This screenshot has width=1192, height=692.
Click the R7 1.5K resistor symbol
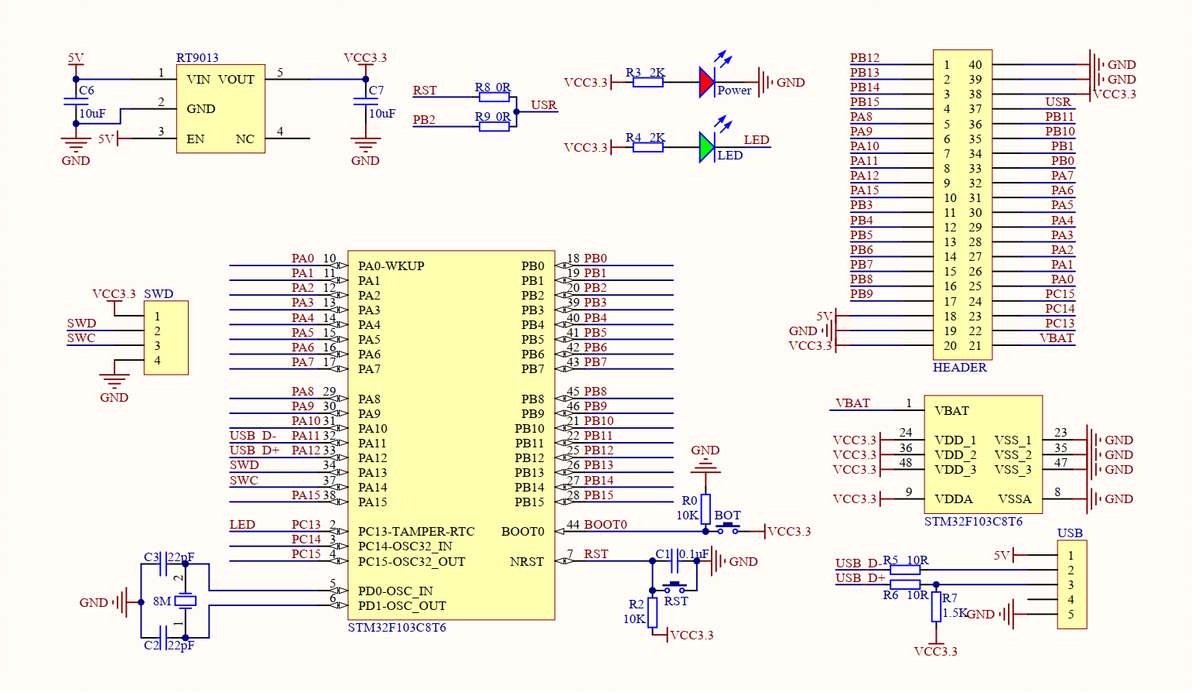pos(936,607)
